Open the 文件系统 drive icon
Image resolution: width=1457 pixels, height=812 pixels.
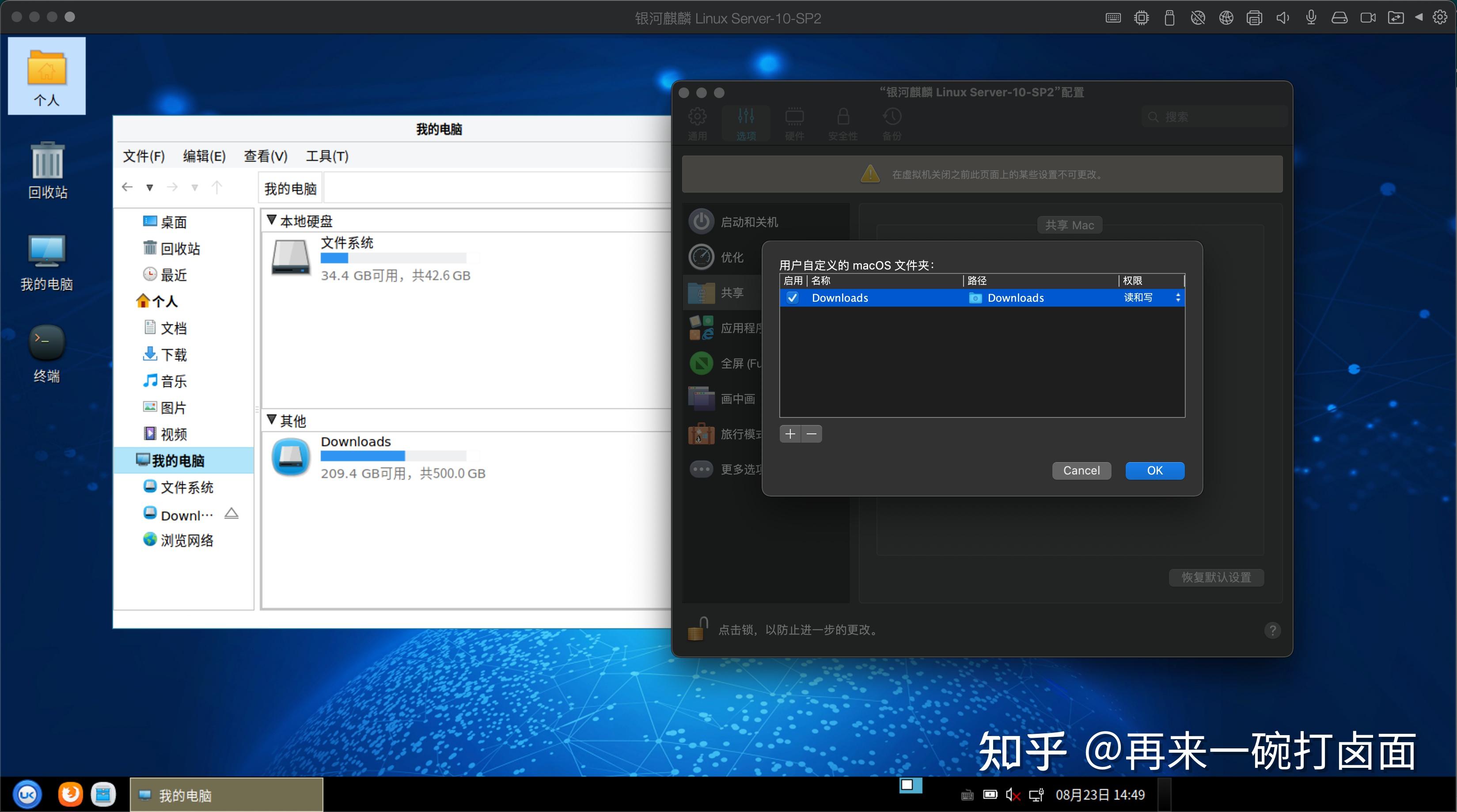291,257
